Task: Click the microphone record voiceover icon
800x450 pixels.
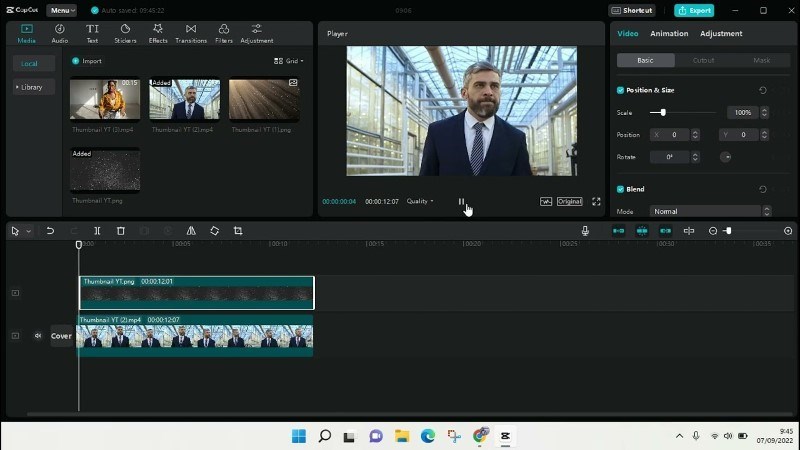Action: point(585,231)
